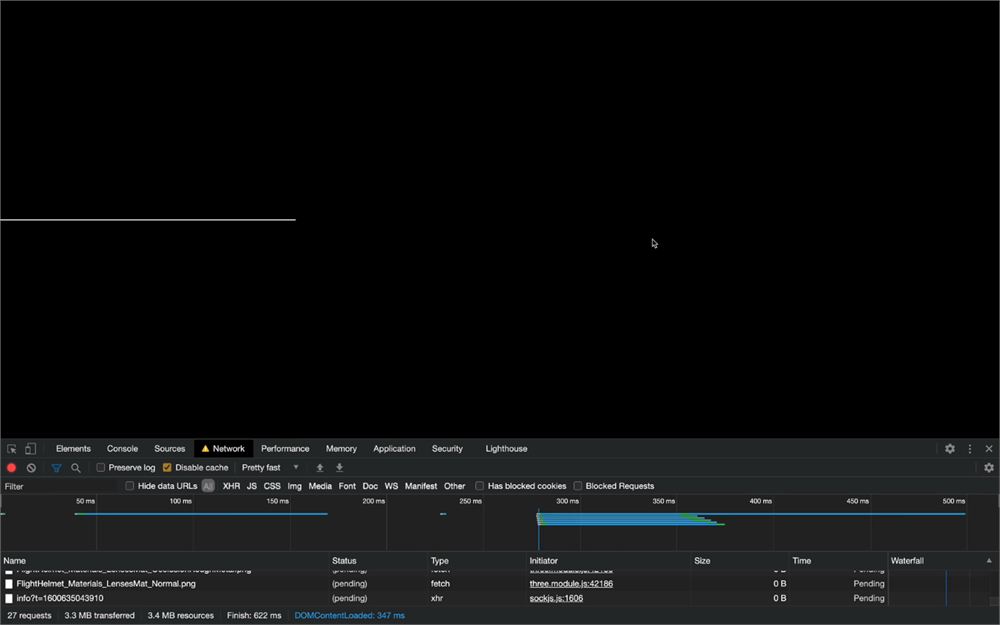Screen dimensions: 1000x625
Task: Sort by the Status column header
Action: [x=378, y=561]
